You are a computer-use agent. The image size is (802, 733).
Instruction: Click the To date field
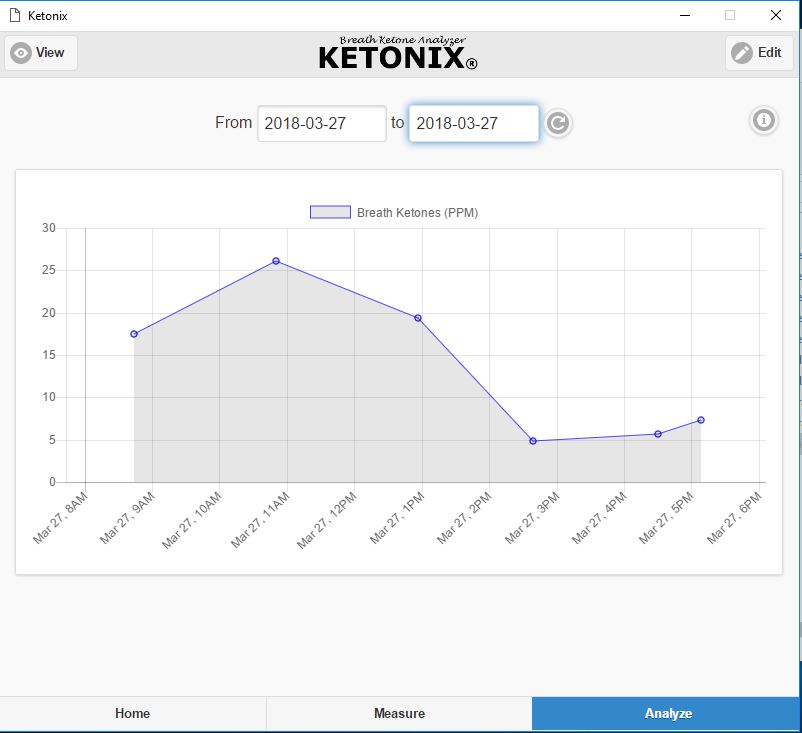tap(474, 123)
